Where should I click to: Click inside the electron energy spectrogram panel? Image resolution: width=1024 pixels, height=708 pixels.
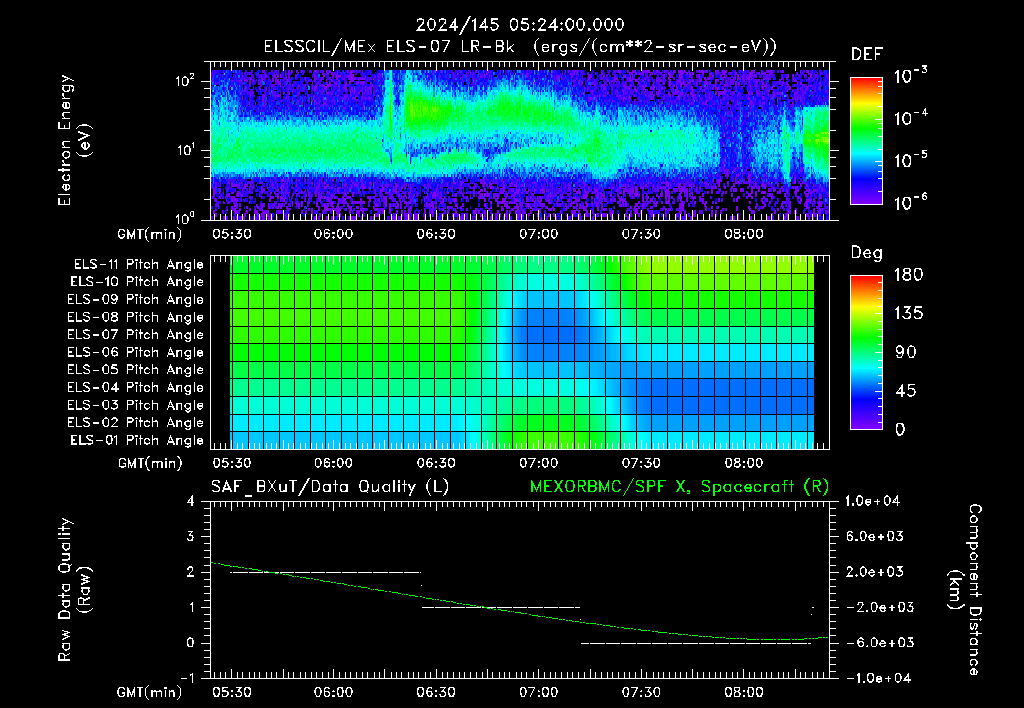point(520,144)
